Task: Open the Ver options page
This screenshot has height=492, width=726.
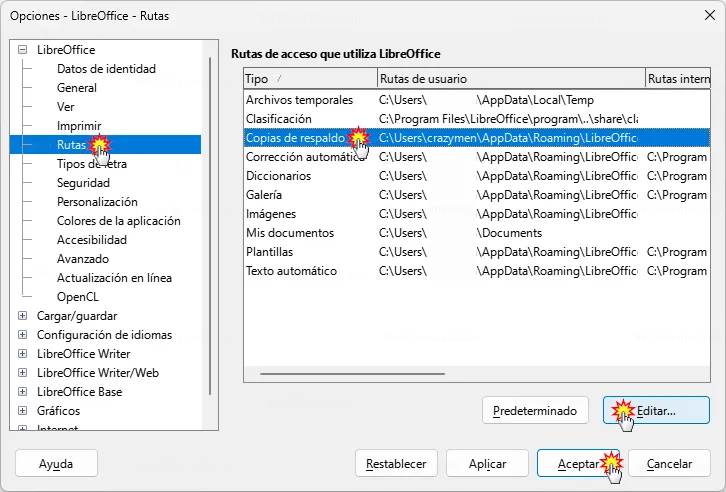Action: pyautogui.click(x=65, y=107)
